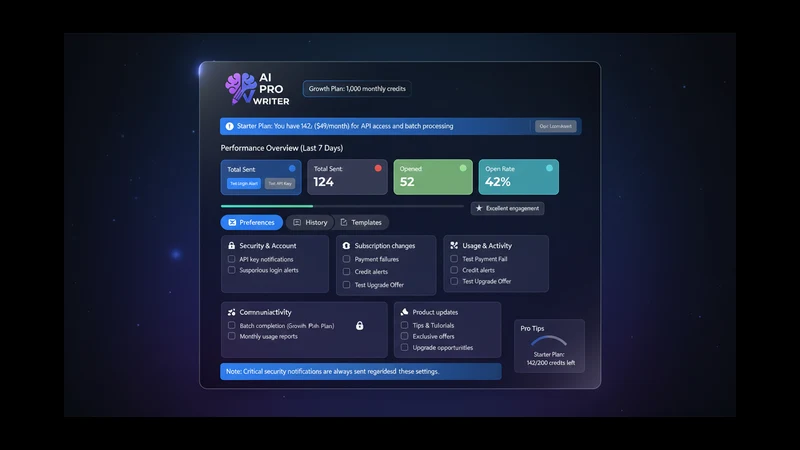Click the Excellent engagement badge
The width and height of the screenshot is (800, 450).
coord(508,208)
